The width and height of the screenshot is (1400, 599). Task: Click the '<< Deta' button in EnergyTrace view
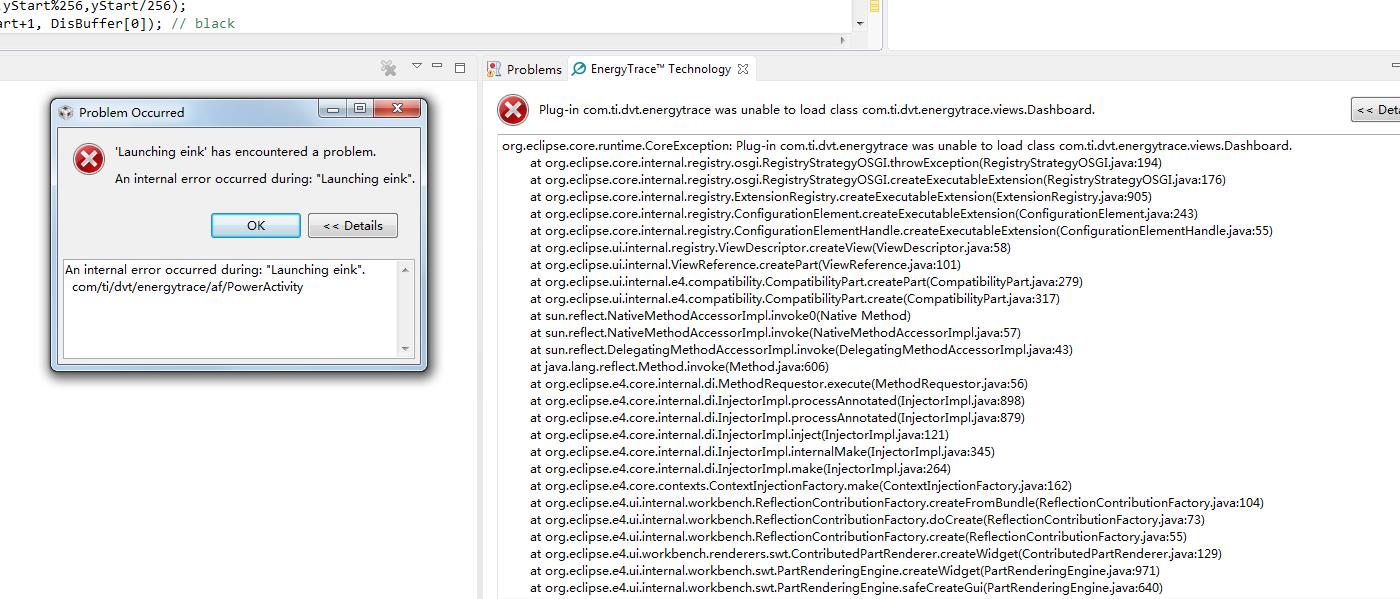click(1375, 110)
